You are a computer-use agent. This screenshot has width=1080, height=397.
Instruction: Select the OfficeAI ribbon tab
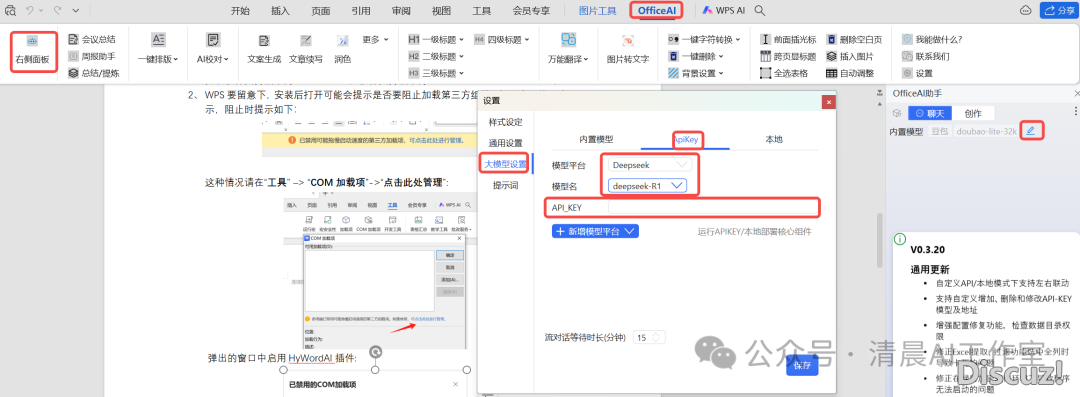click(656, 10)
